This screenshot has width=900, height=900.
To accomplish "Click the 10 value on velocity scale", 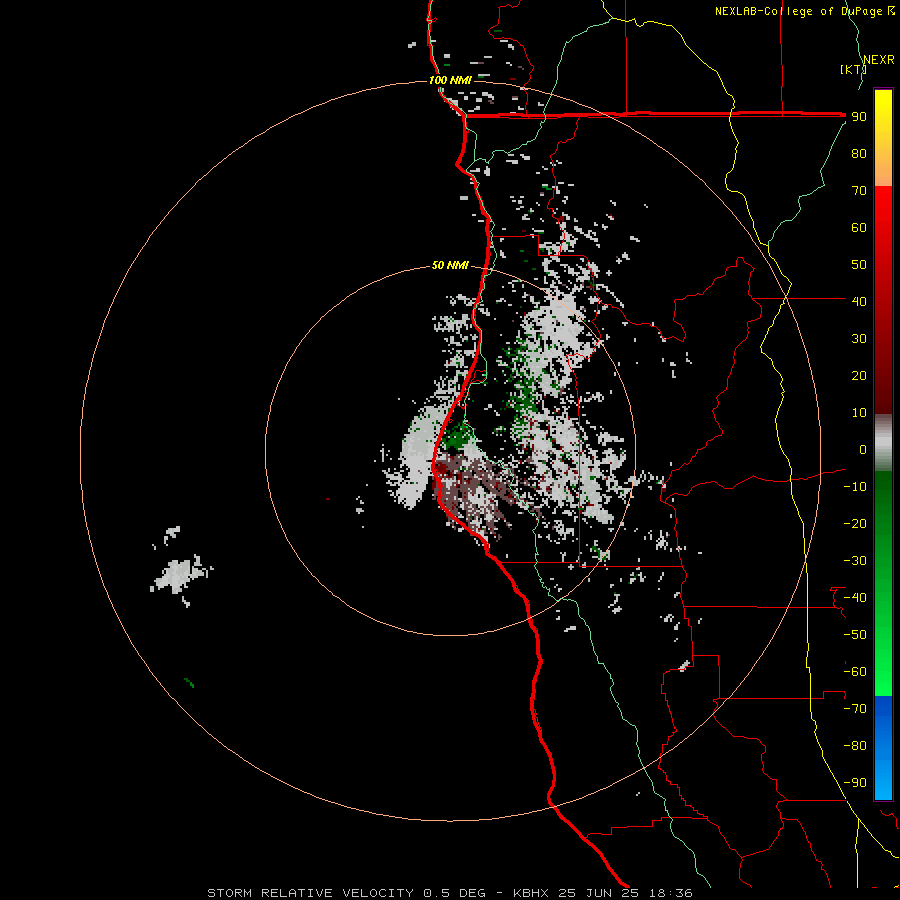I will point(859,413).
